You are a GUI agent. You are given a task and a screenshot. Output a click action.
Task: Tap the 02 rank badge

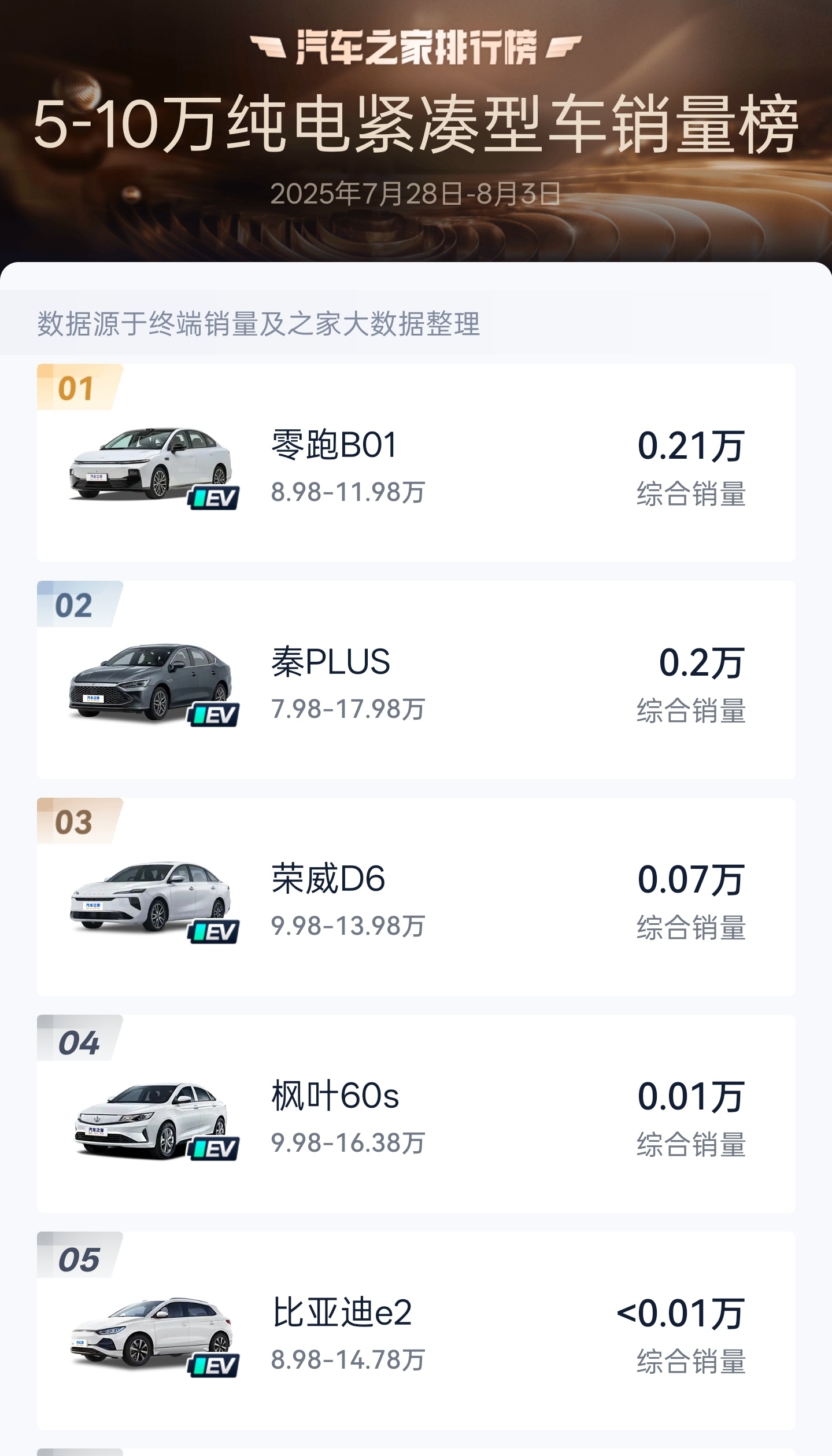point(80,604)
